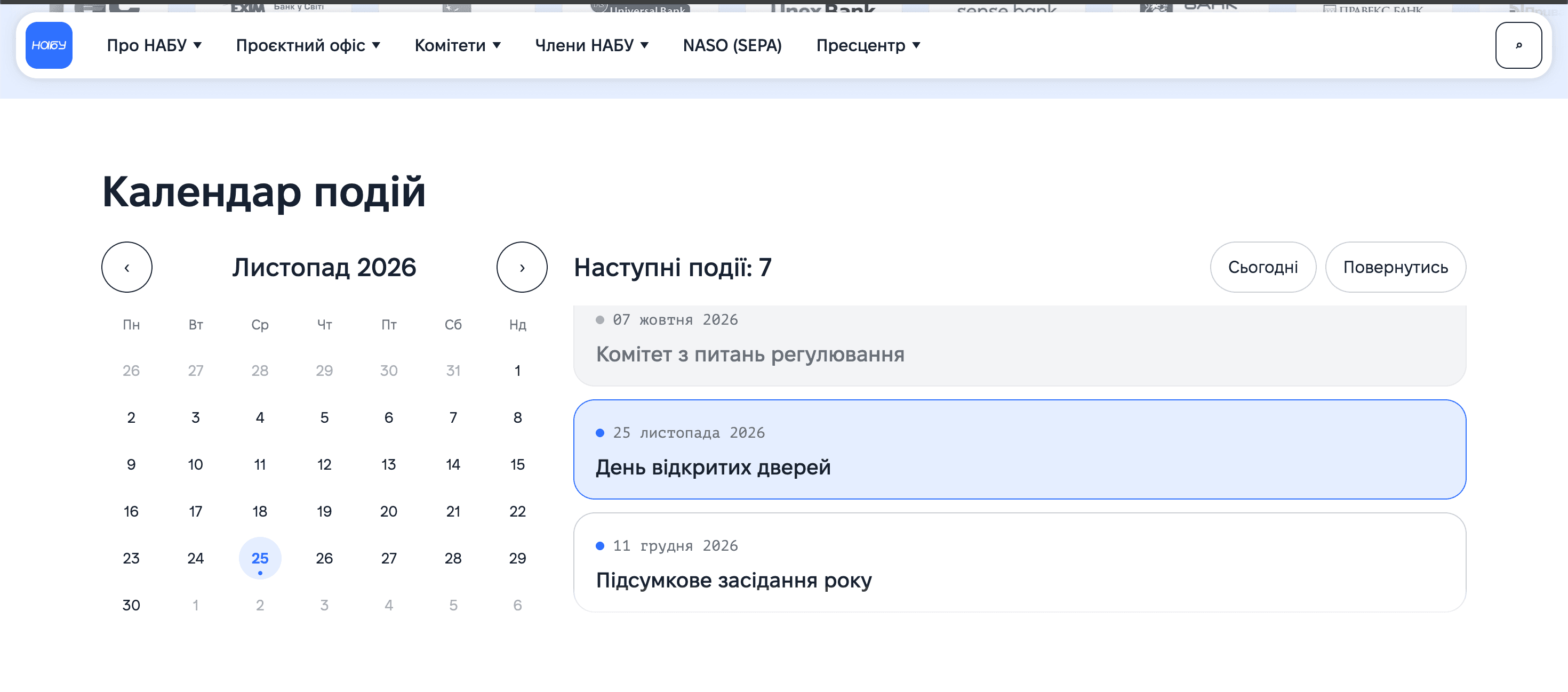Image resolution: width=1568 pixels, height=692 pixels.
Task: Expand the Члени НАБУ menu
Action: (591, 46)
